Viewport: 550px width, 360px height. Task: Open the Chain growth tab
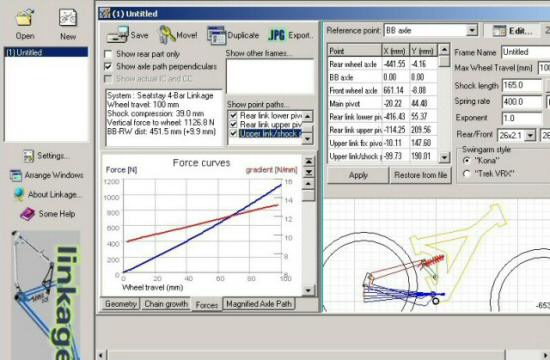coord(166,304)
